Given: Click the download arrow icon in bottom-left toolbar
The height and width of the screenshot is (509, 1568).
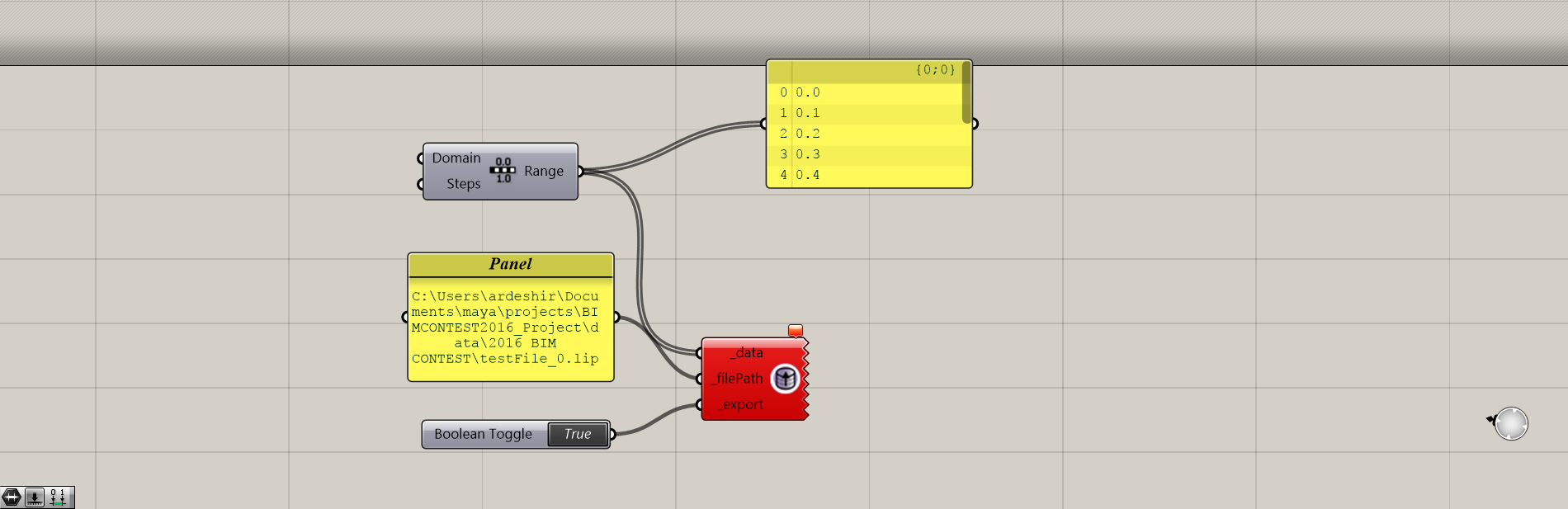Looking at the screenshot, I should tap(35, 497).
